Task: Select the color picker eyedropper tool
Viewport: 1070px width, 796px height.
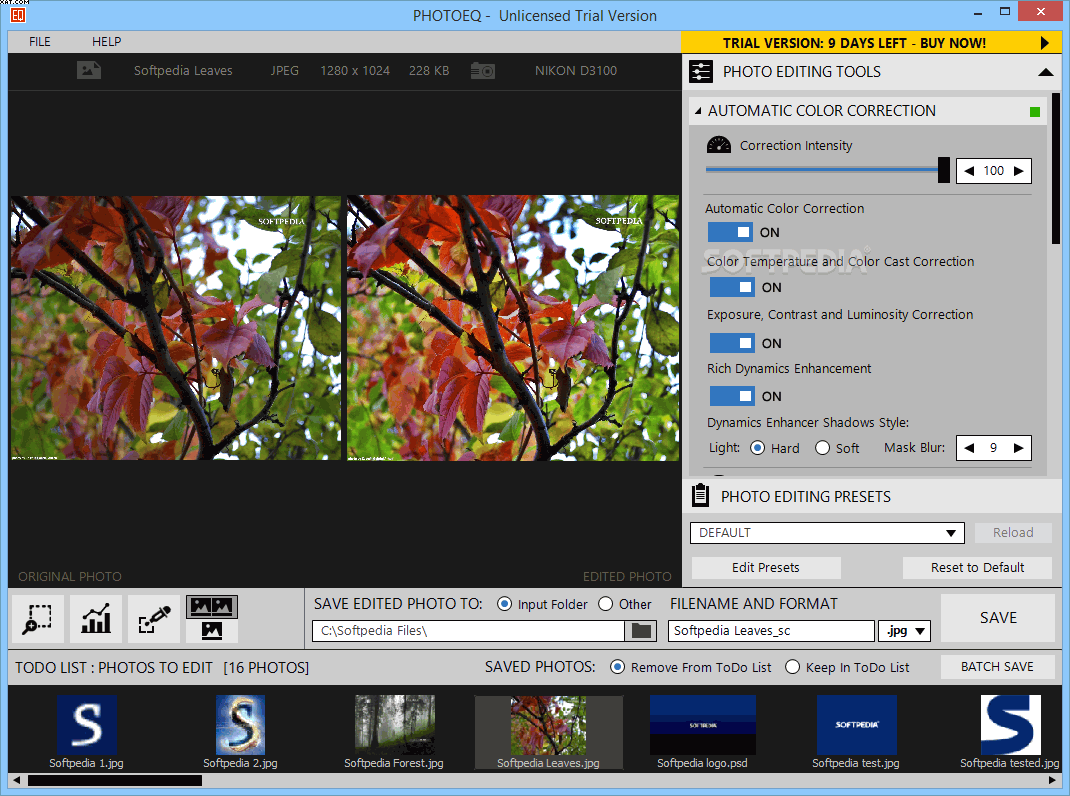Action: (x=154, y=619)
